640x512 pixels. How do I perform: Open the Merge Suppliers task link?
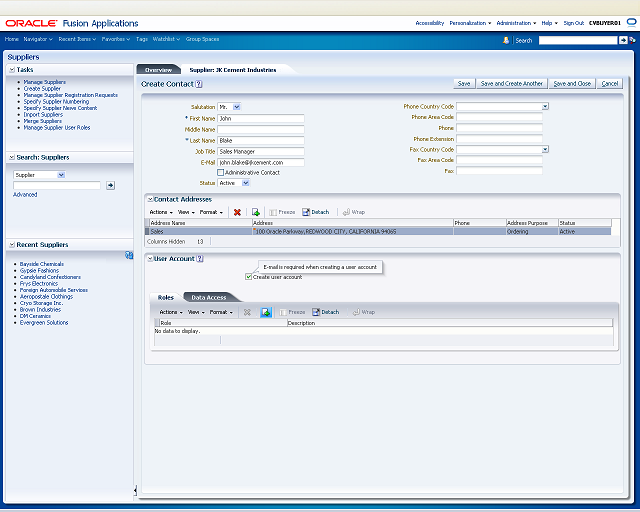[x=42, y=121]
